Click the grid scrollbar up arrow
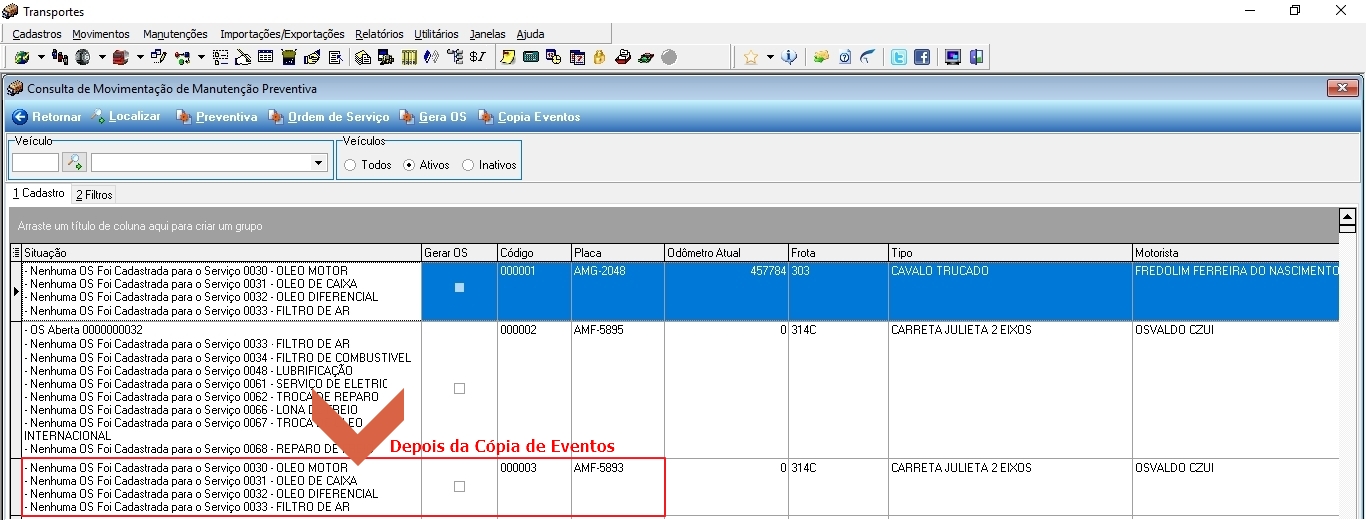The image size is (1366, 520). point(1348,216)
